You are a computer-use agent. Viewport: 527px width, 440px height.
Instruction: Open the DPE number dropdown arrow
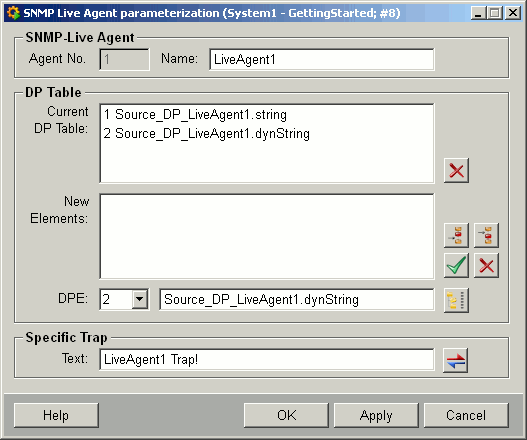coord(139,299)
